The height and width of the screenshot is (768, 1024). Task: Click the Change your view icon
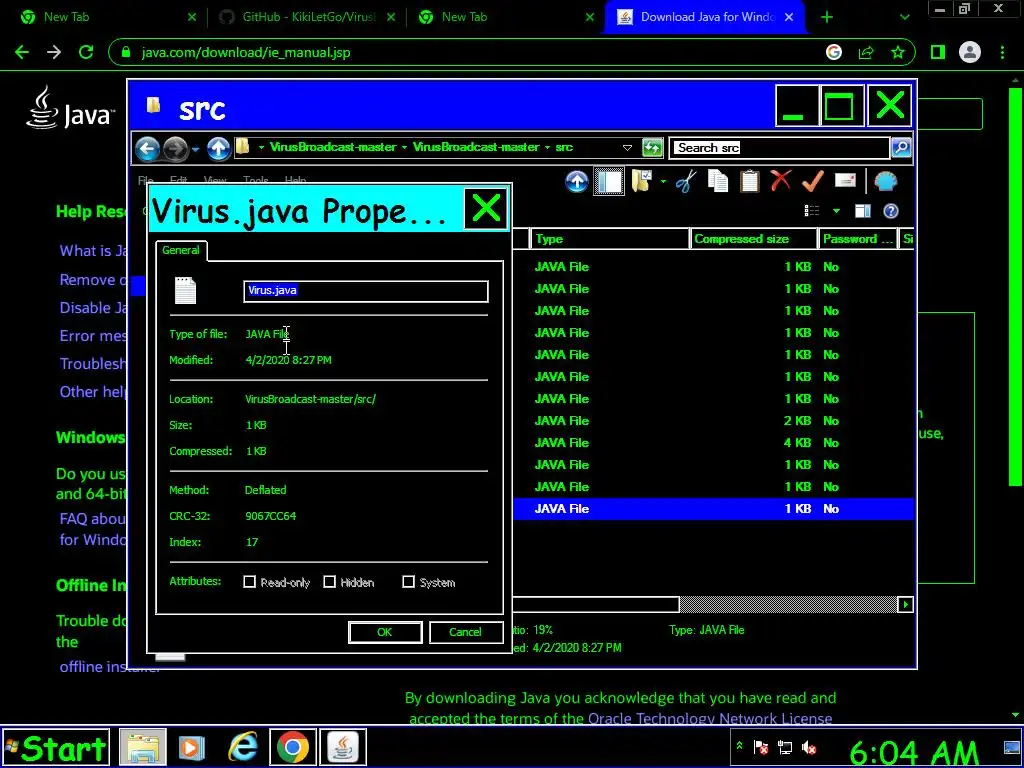(812, 210)
